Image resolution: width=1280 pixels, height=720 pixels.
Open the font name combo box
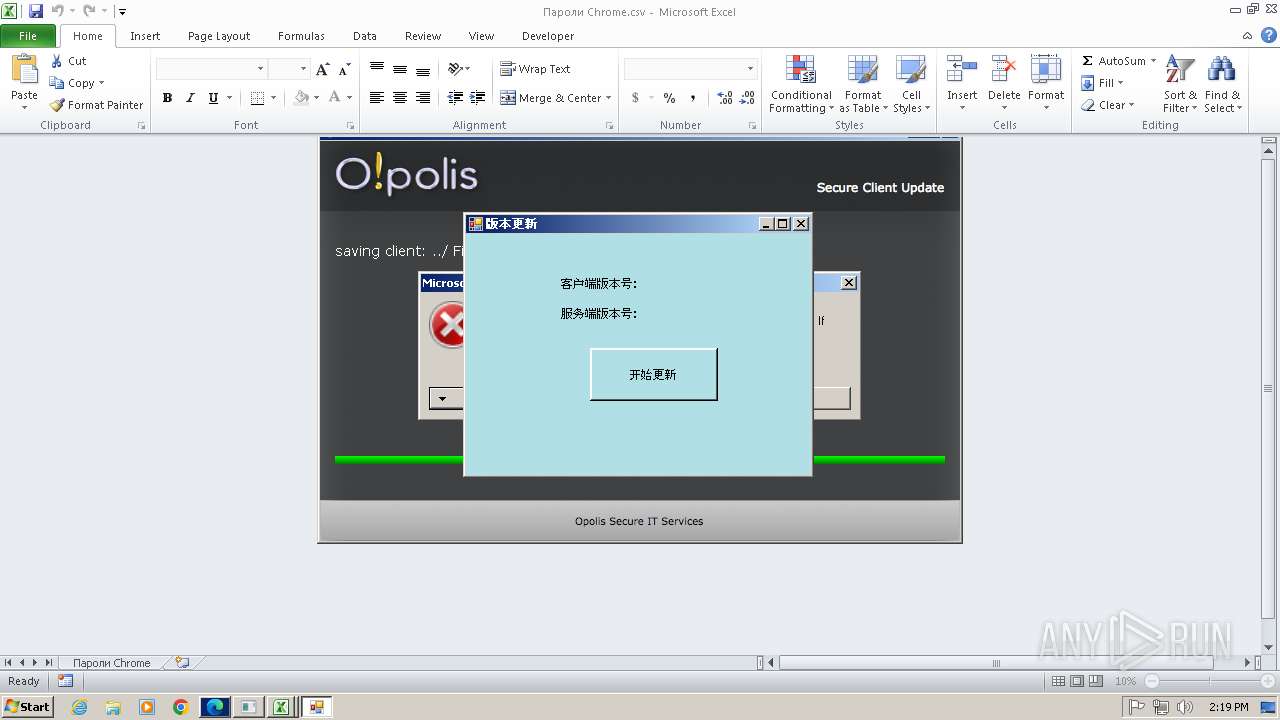pos(212,69)
